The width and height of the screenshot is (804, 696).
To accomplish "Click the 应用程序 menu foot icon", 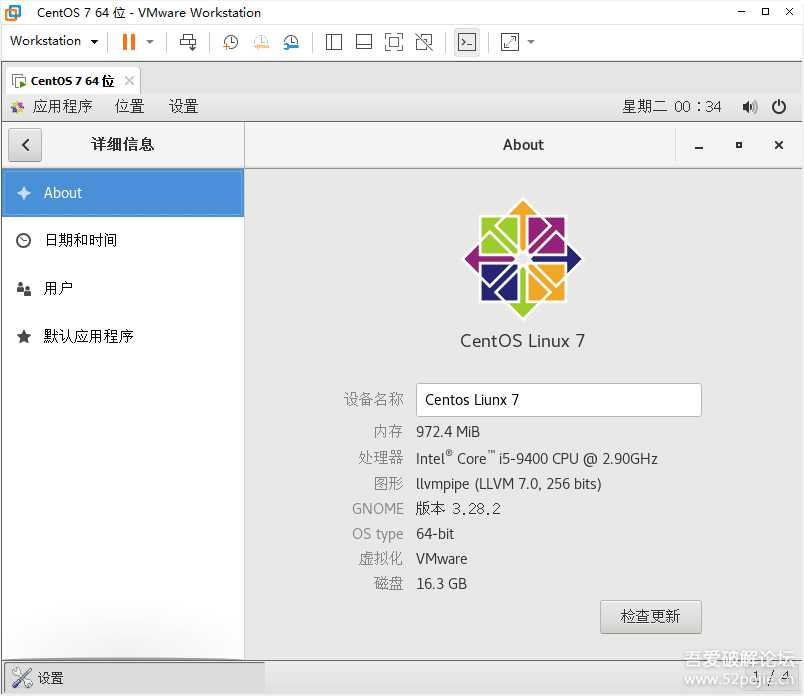I will click(x=17, y=107).
